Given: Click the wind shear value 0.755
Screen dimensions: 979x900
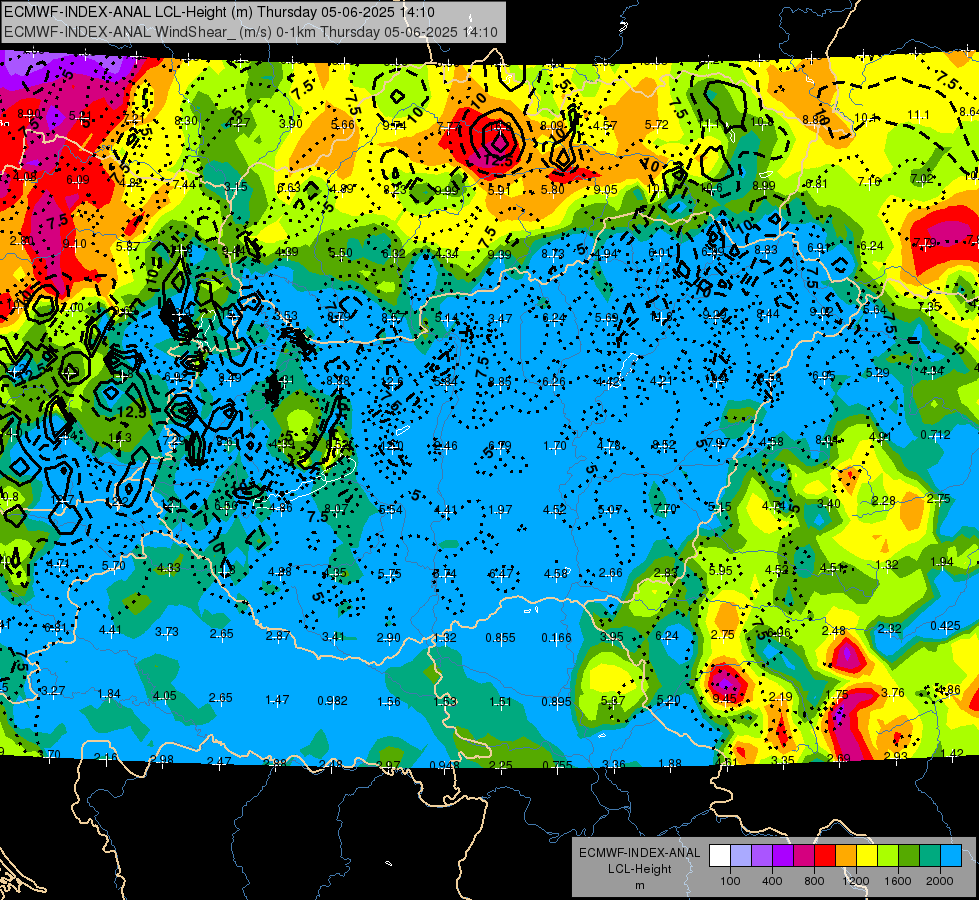Looking at the screenshot, I should (557, 765).
